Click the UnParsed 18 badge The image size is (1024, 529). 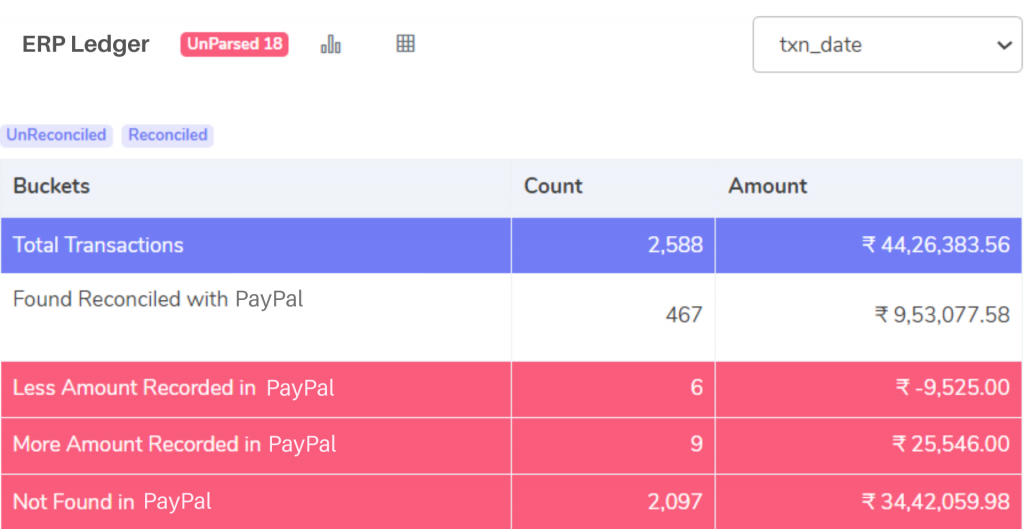pyautogui.click(x=234, y=44)
